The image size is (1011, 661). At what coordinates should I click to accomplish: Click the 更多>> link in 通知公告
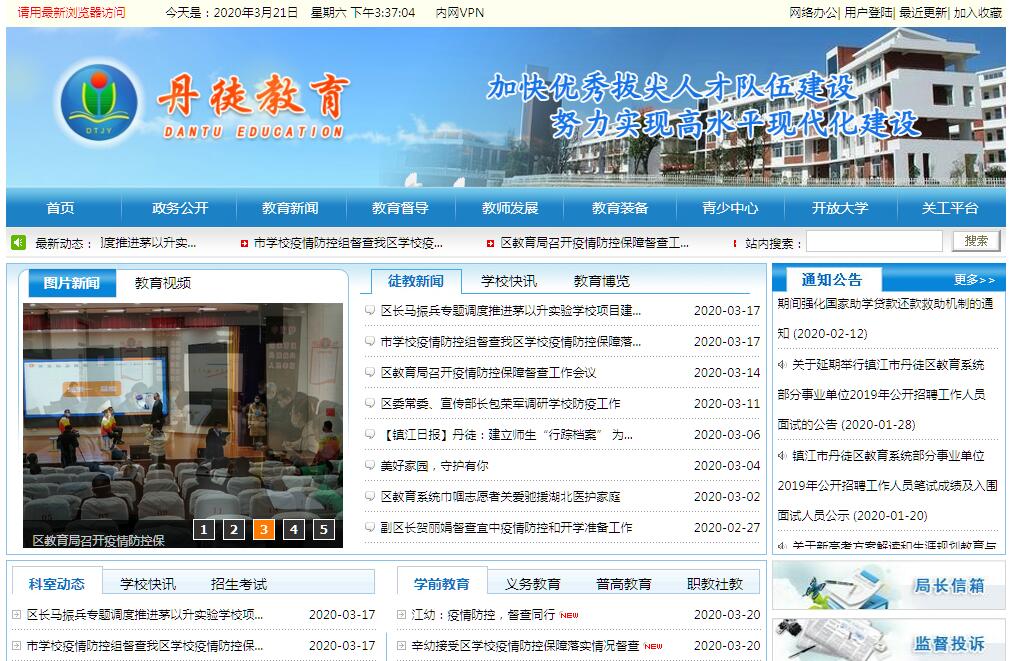pos(973,280)
